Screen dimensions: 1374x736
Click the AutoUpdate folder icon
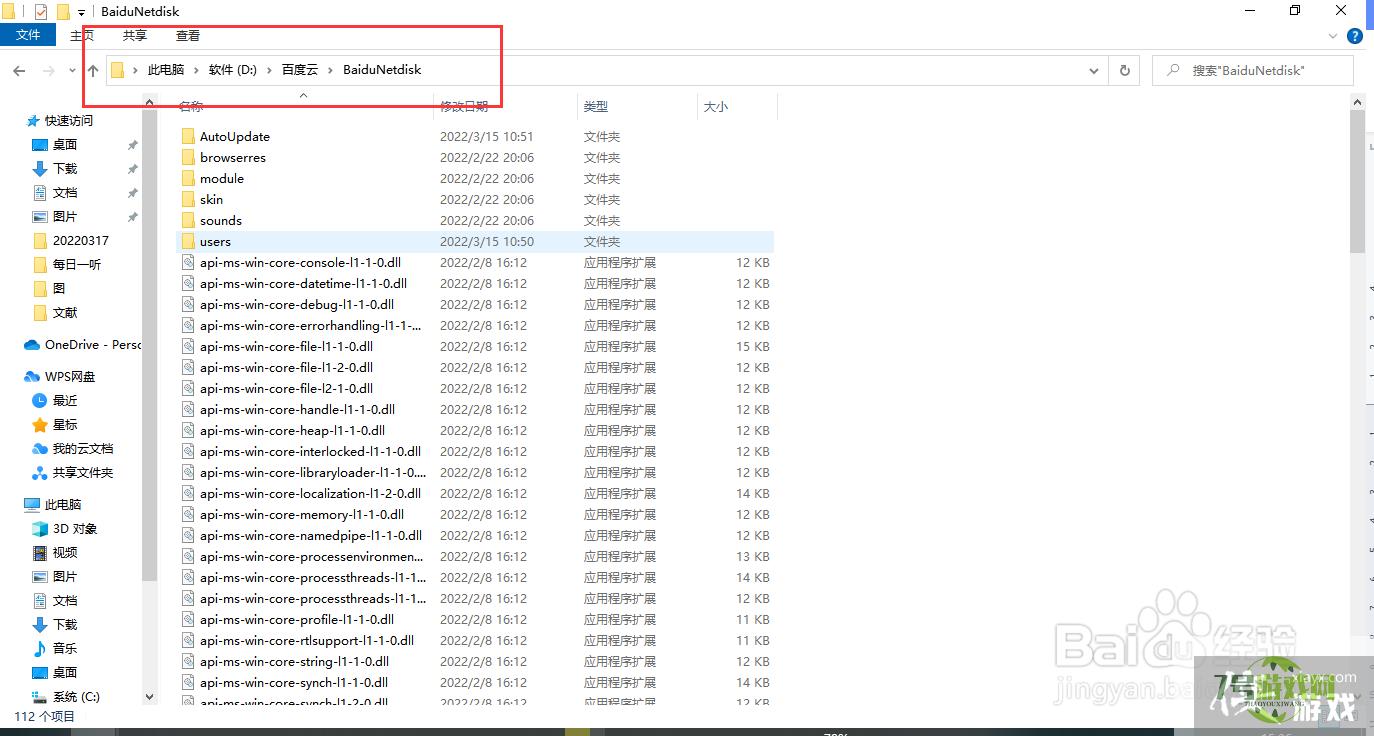click(187, 137)
